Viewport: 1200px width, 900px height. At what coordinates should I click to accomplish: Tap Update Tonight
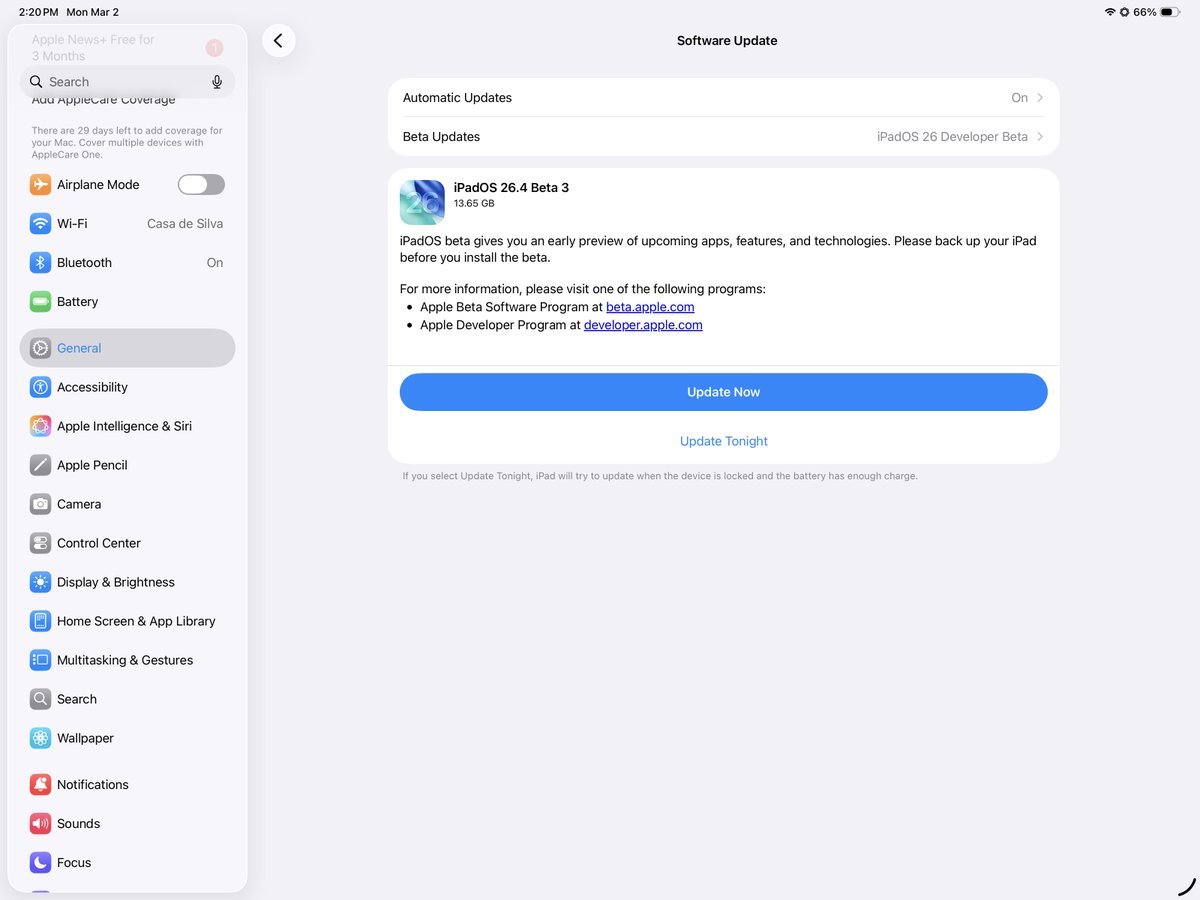(724, 441)
